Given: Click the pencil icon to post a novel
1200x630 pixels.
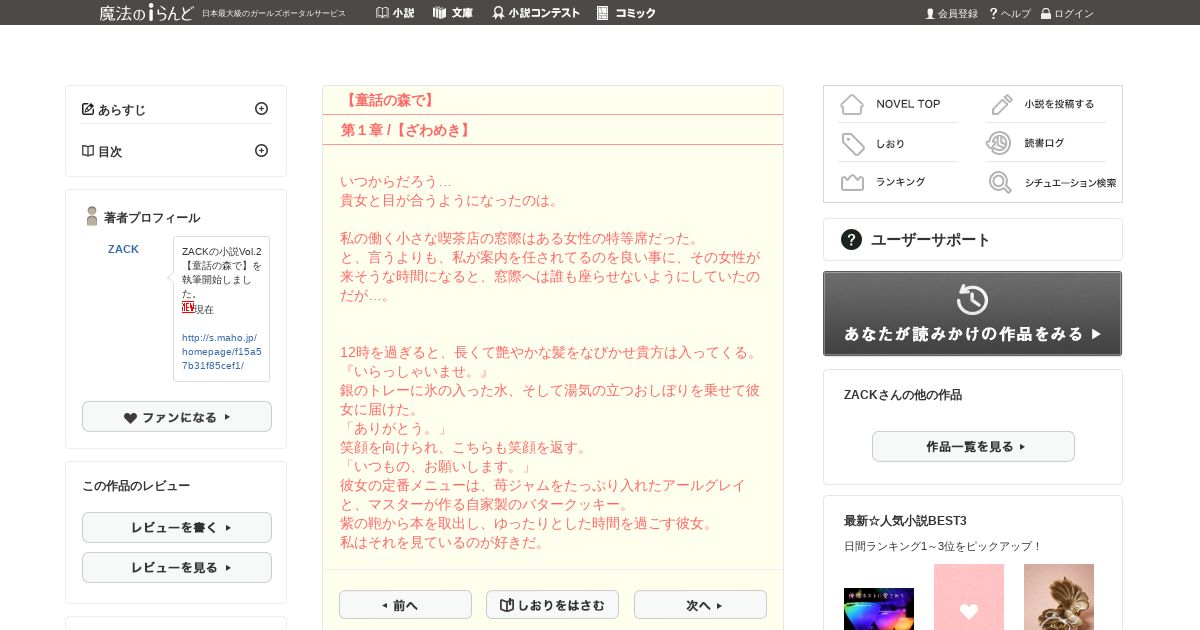Looking at the screenshot, I should 1001,104.
